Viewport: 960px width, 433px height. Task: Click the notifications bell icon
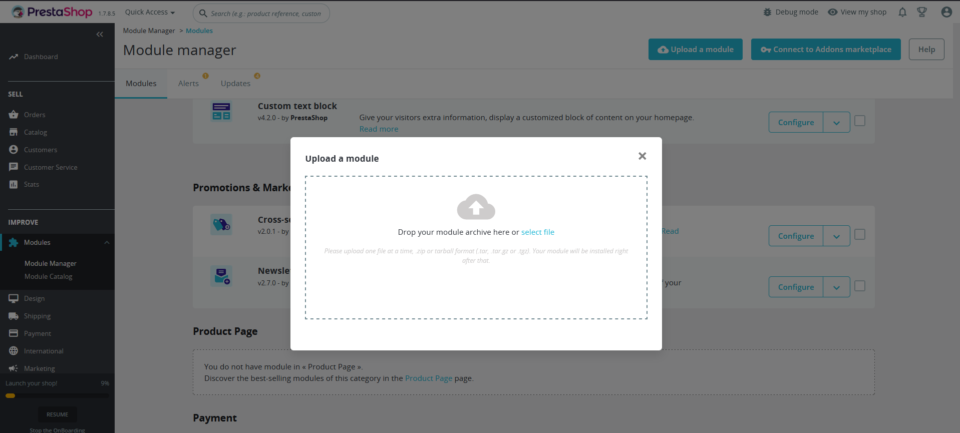(903, 12)
